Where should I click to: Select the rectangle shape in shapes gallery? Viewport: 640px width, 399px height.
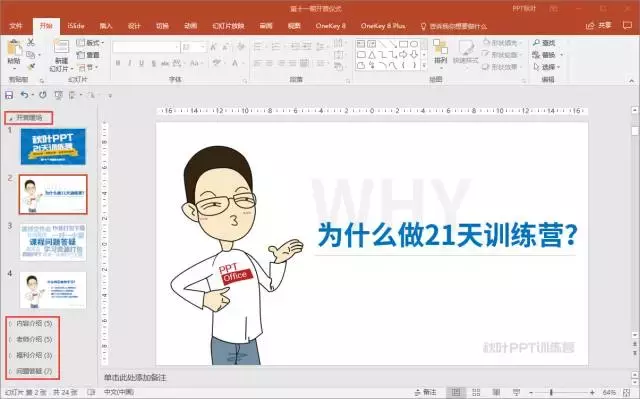click(404, 44)
